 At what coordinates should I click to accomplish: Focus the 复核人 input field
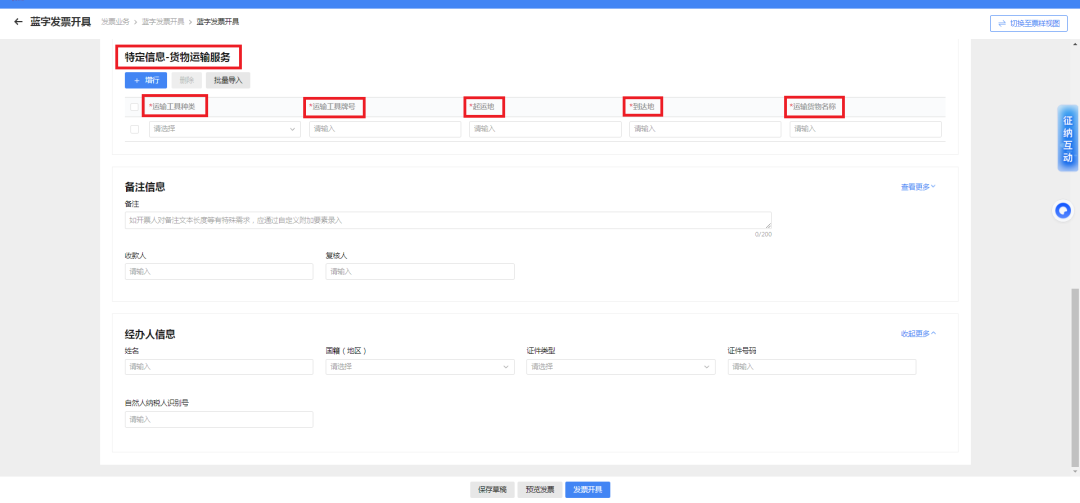pyautogui.click(x=420, y=271)
